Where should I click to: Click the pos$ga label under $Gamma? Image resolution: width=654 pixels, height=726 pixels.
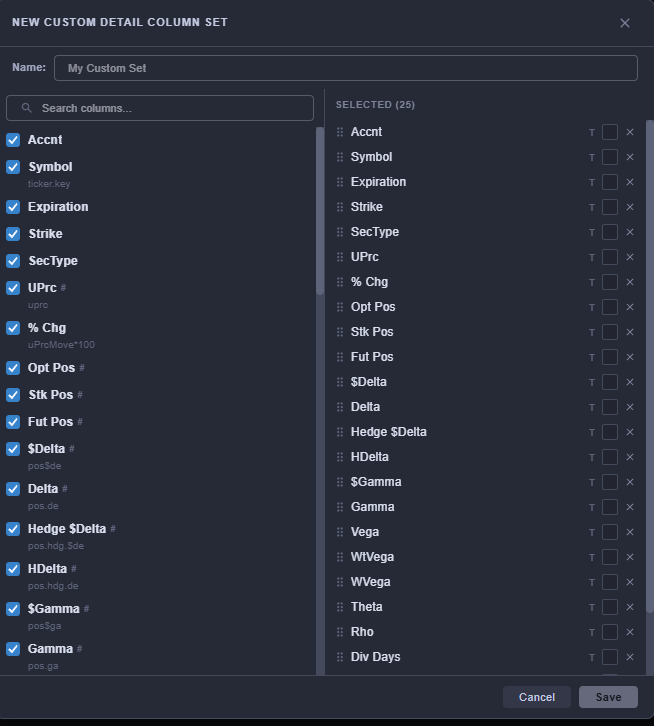(x=44, y=626)
